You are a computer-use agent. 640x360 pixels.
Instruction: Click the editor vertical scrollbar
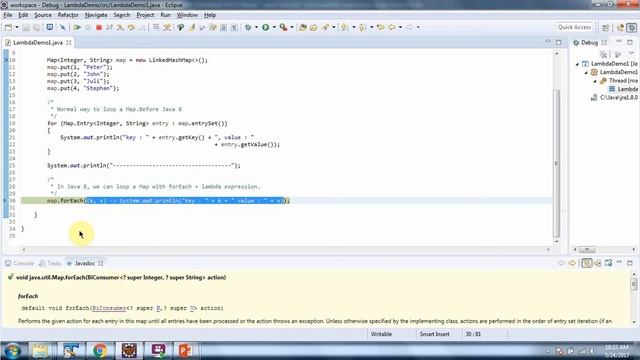pyautogui.click(x=556, y=163)
